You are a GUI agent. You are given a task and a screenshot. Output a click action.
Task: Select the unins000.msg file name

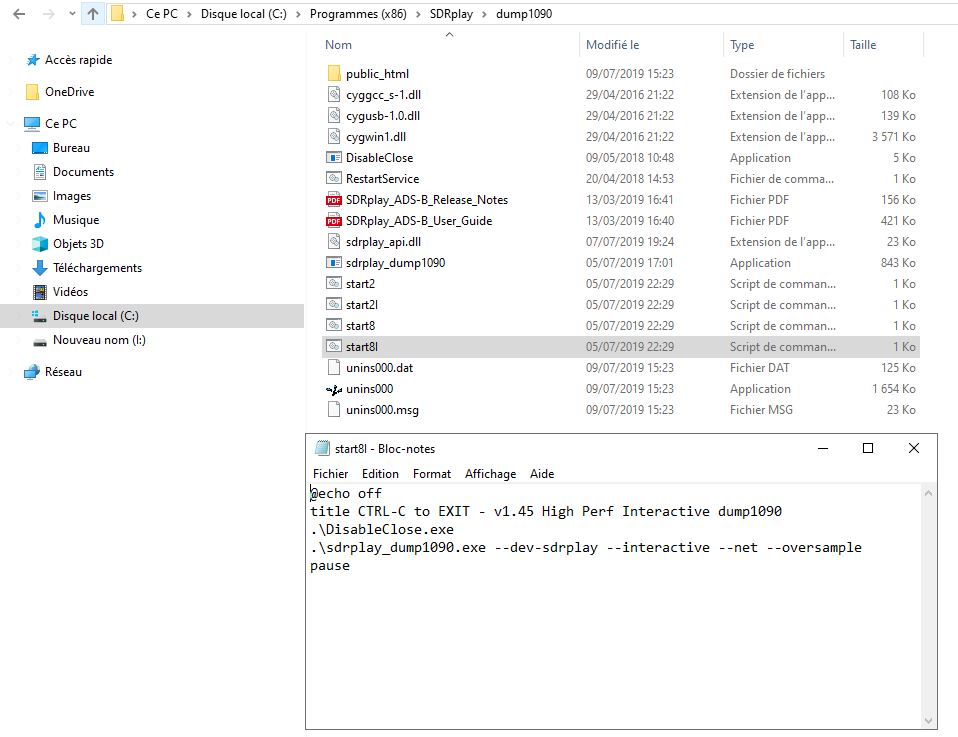382,410
